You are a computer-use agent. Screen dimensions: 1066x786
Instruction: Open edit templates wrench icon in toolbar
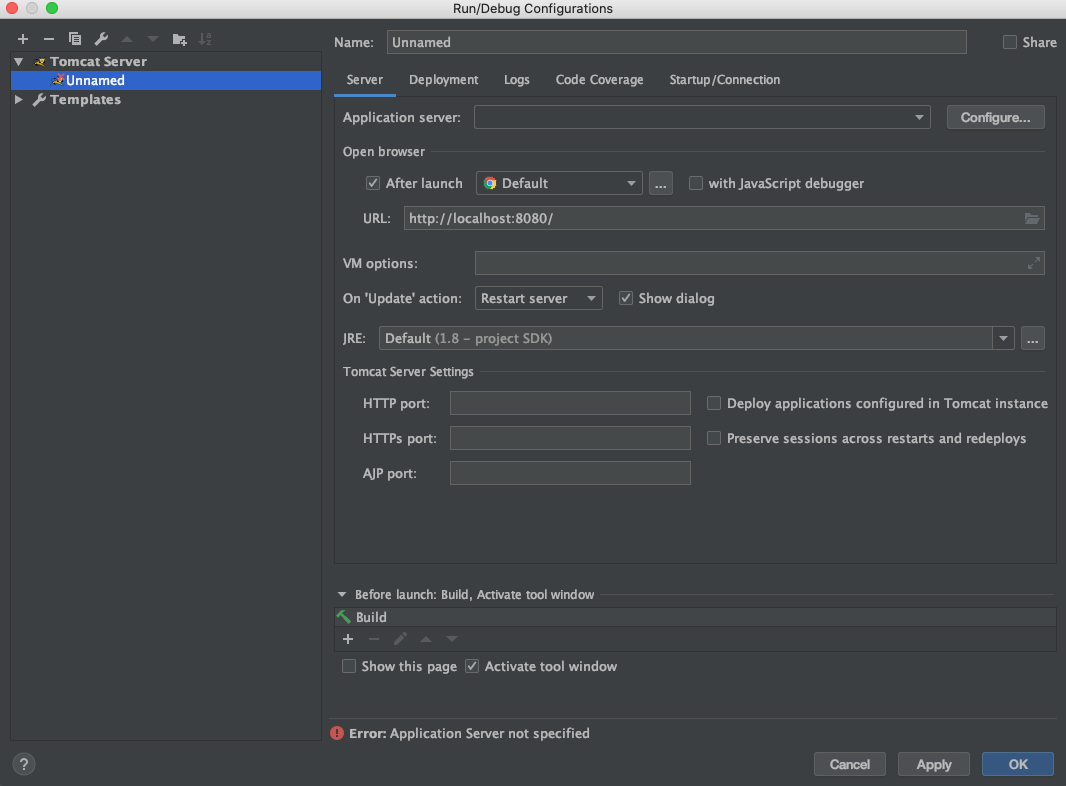click(101, 39)
